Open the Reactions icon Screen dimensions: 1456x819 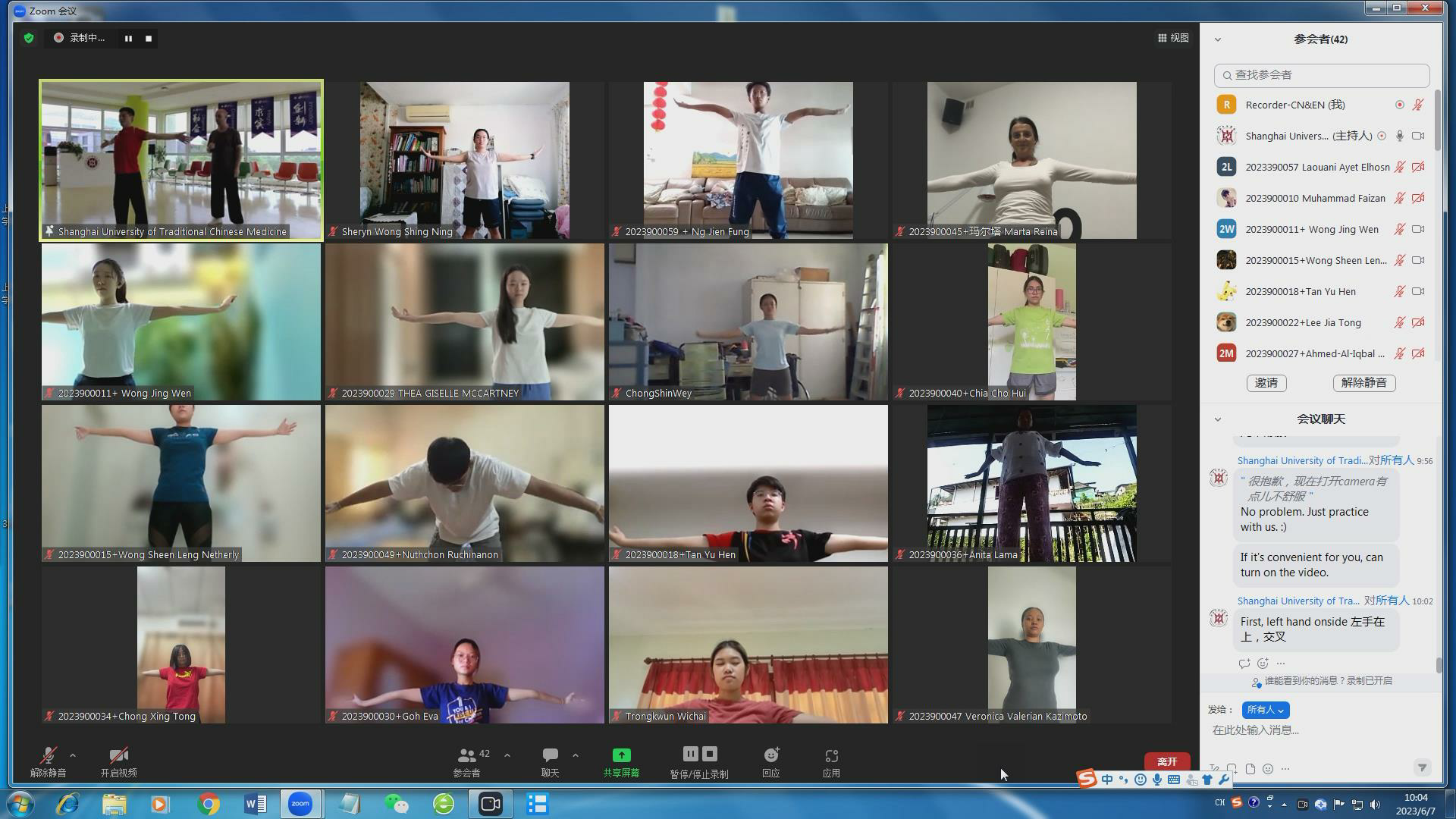[x=770, y=761]
